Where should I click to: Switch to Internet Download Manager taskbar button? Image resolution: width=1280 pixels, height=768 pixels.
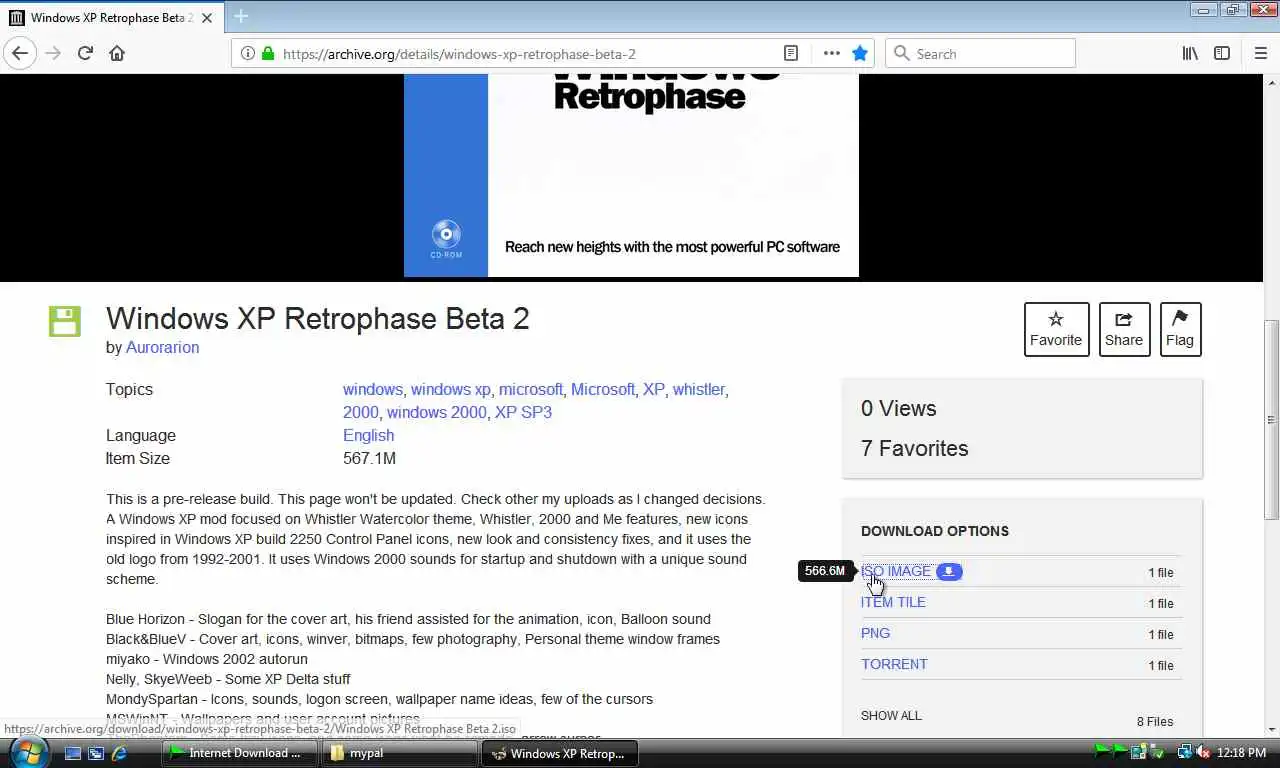pos(240,753)
